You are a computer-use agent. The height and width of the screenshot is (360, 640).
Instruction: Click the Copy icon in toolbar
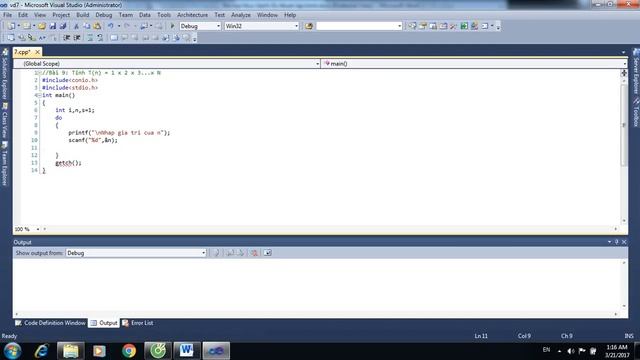pyautogui.click(x=87, y=26)
